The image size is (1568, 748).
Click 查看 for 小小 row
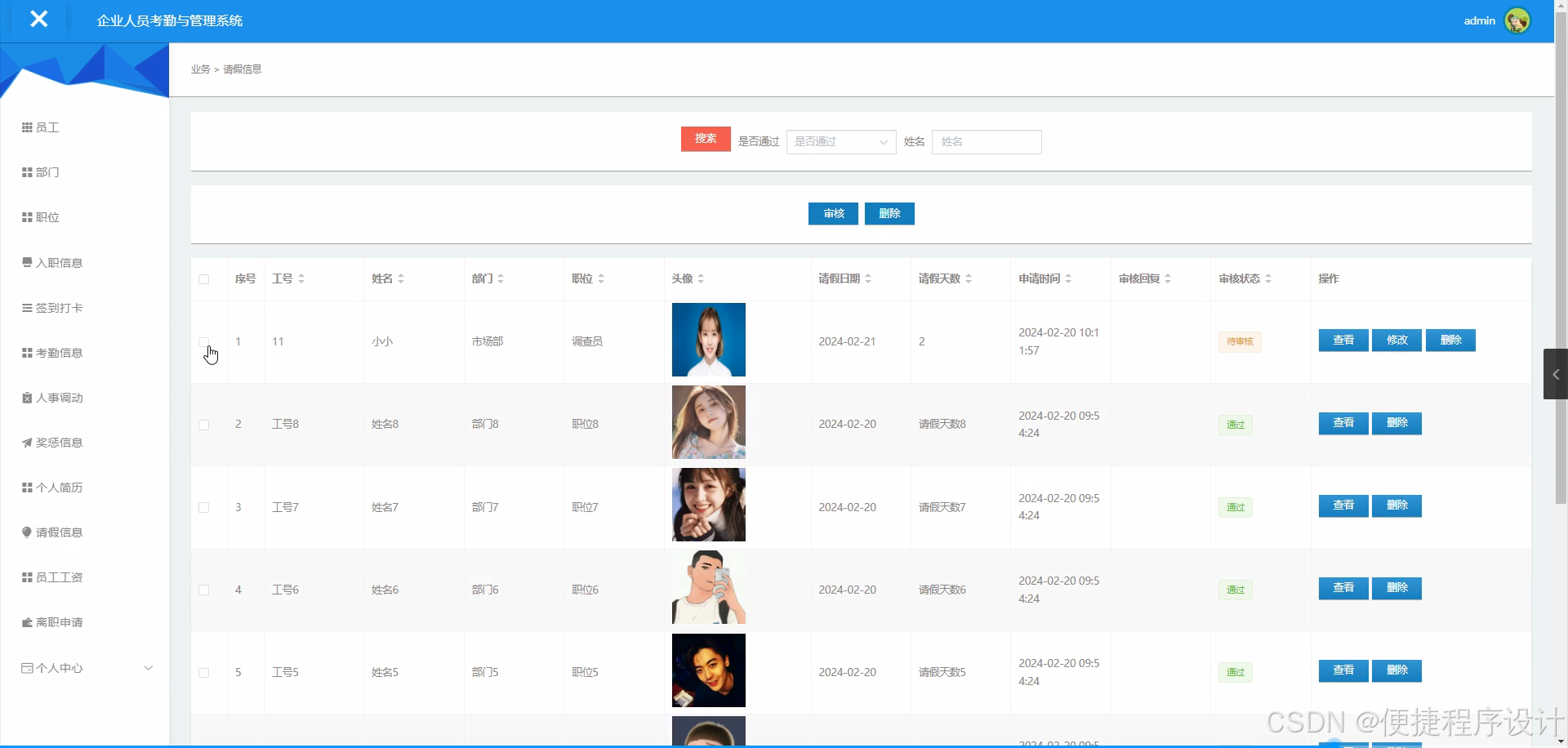[1343, 341]
